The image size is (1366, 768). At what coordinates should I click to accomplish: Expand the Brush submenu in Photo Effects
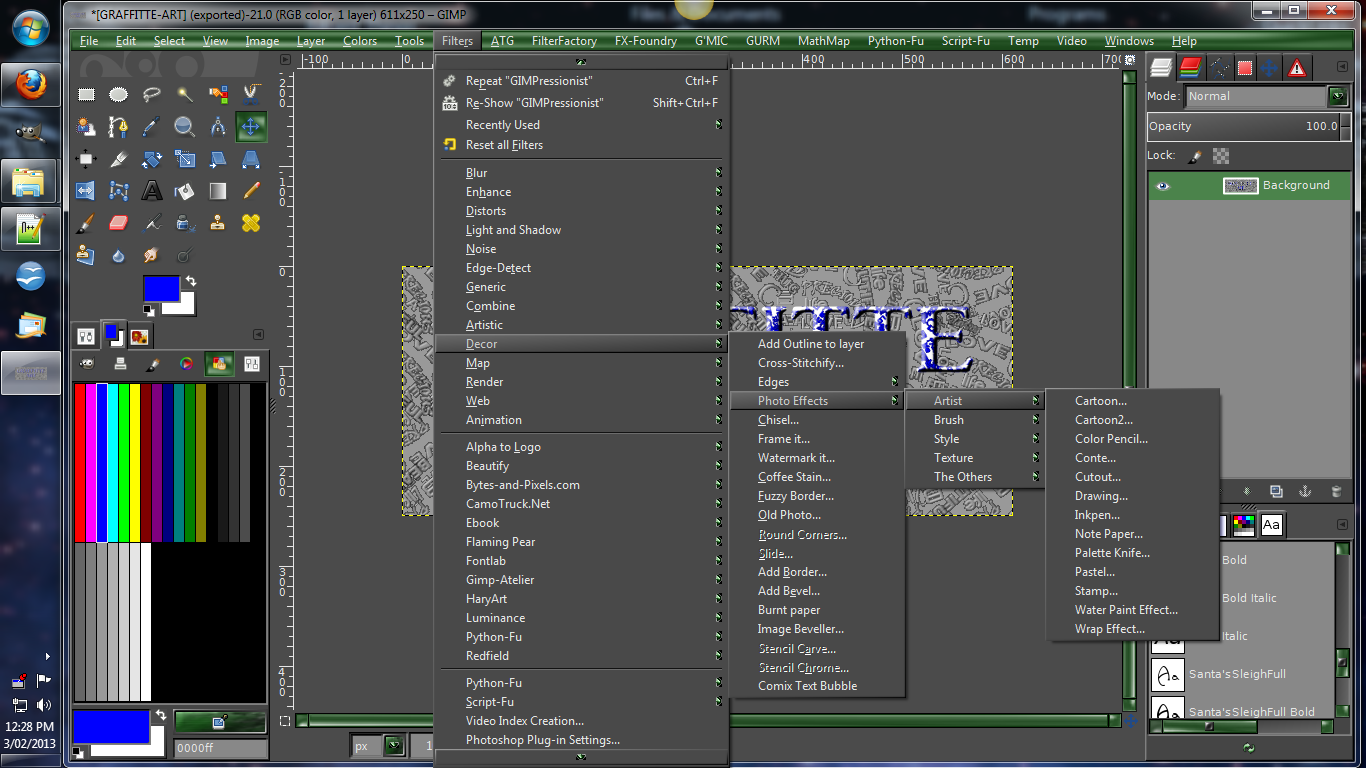(x=975, y=420)
